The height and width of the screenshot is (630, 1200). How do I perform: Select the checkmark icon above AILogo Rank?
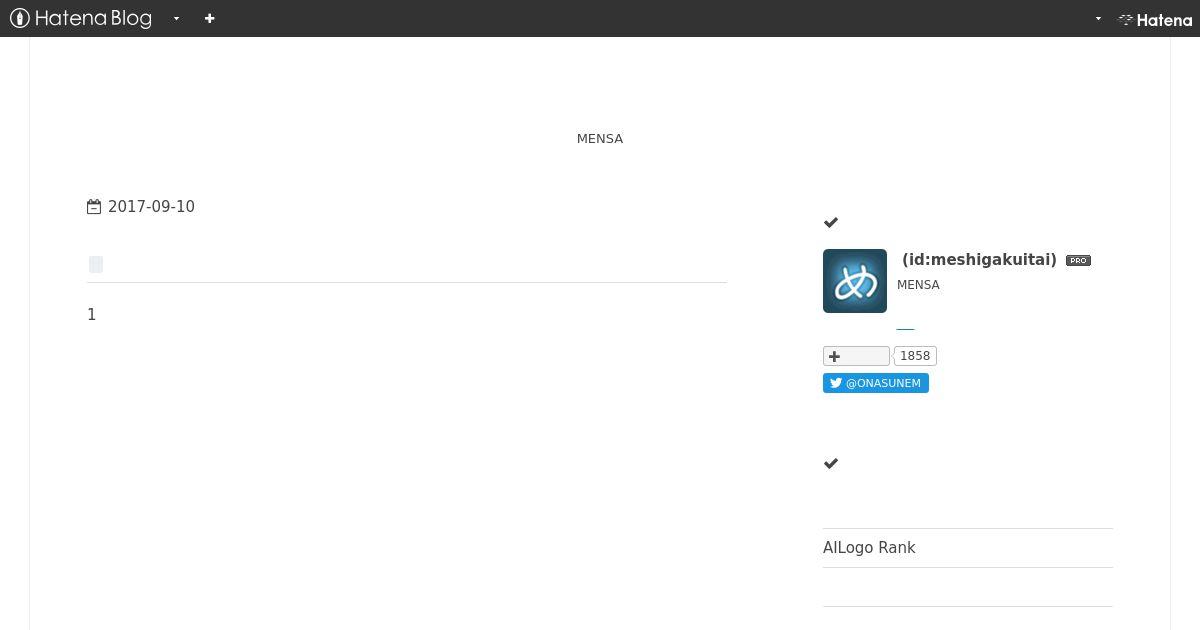(831, 463)
